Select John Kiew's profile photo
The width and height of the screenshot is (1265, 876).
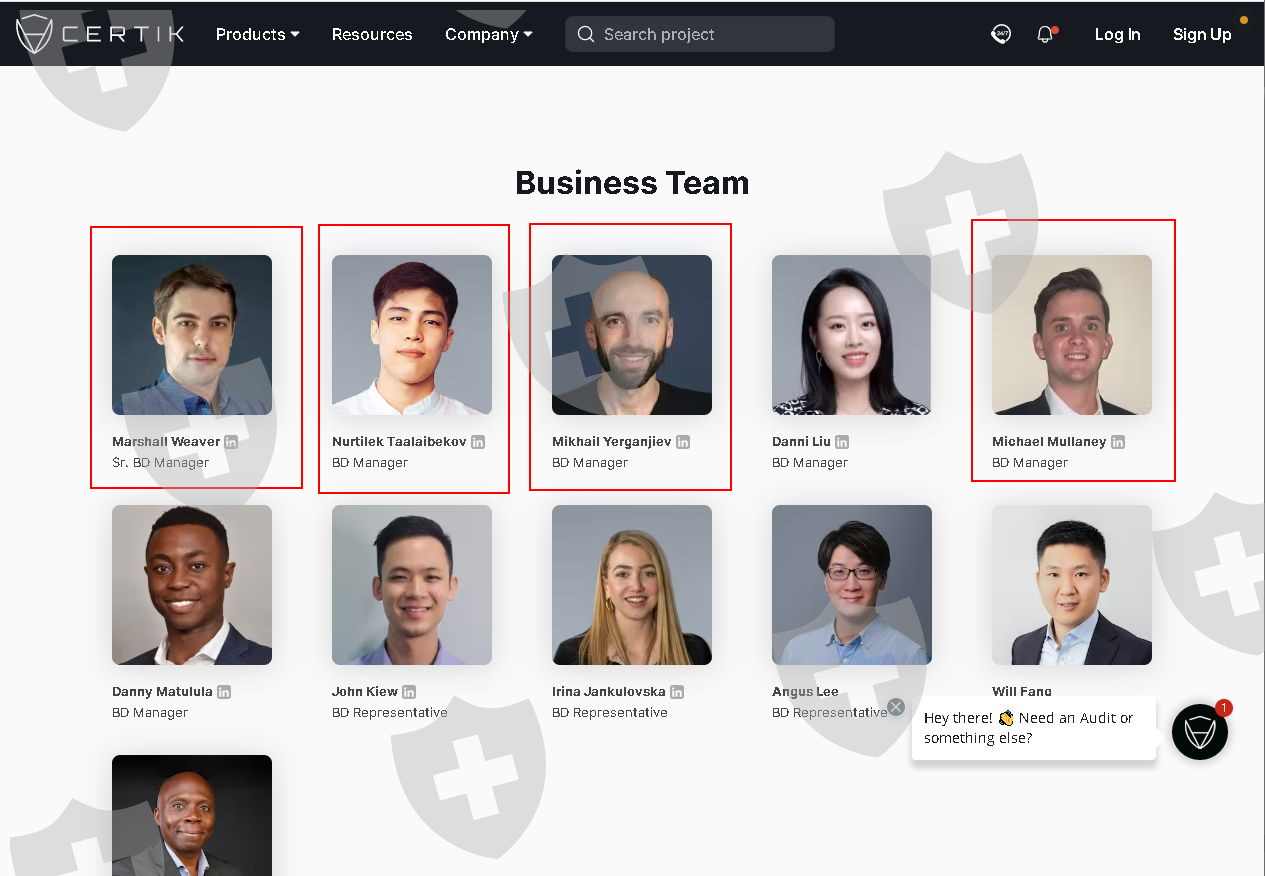412,585
